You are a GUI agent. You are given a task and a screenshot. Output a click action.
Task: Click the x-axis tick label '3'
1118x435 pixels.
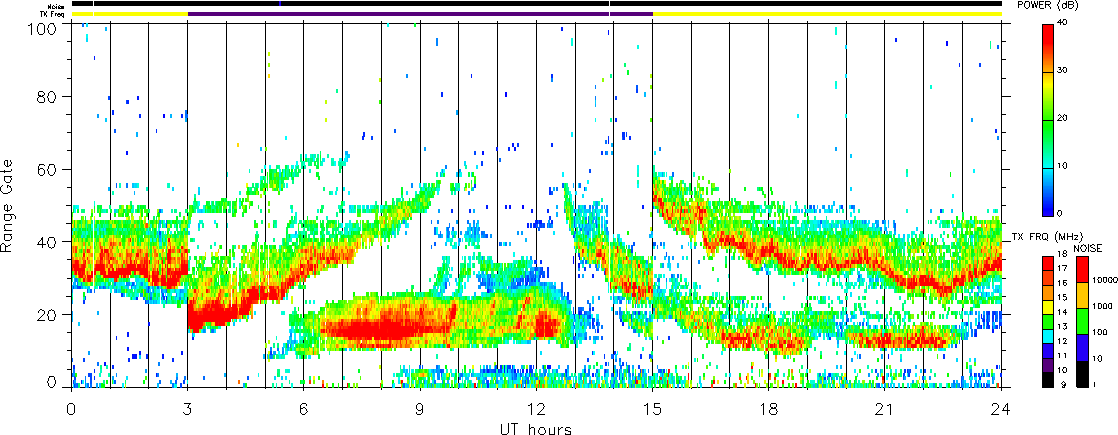tap(188, 409)
